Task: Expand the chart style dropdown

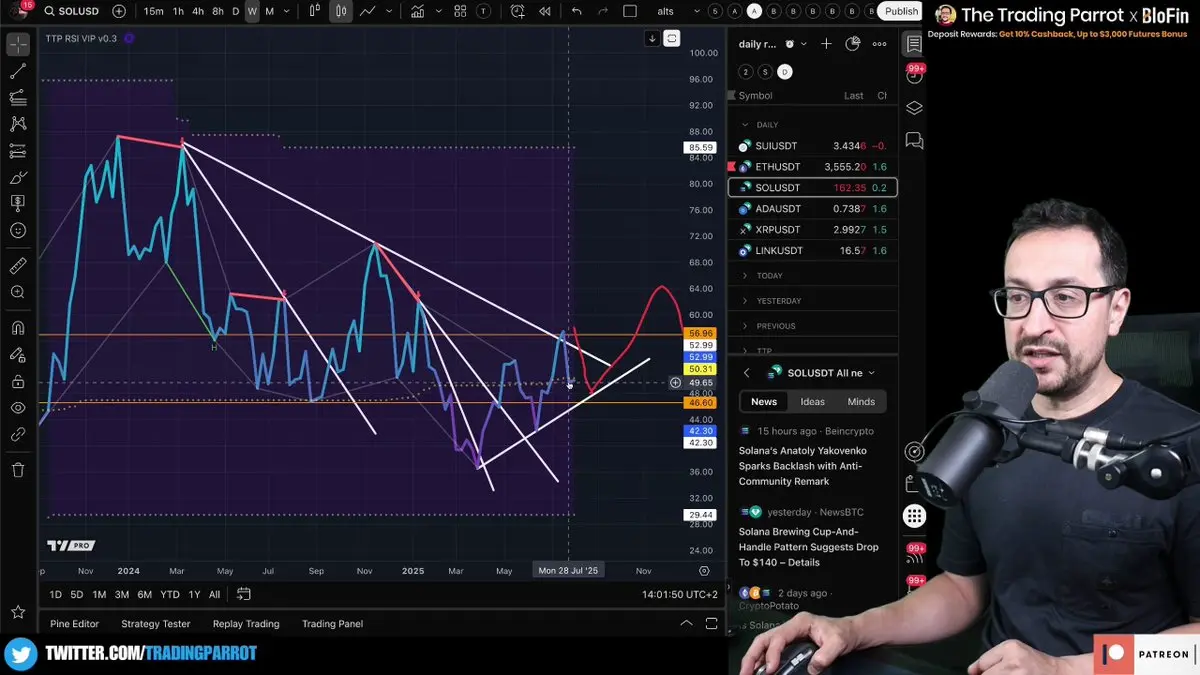Action: tap(387, 11)
